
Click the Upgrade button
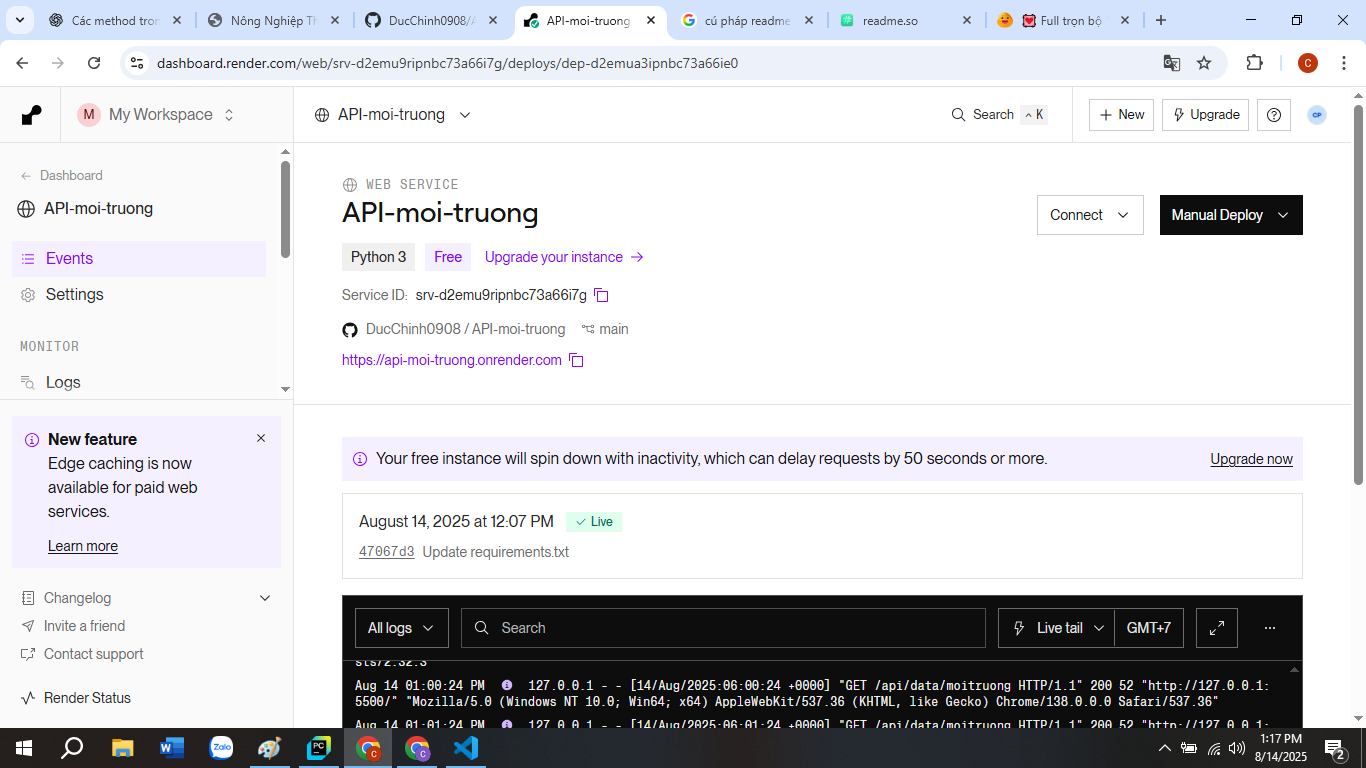(1205, 115)
